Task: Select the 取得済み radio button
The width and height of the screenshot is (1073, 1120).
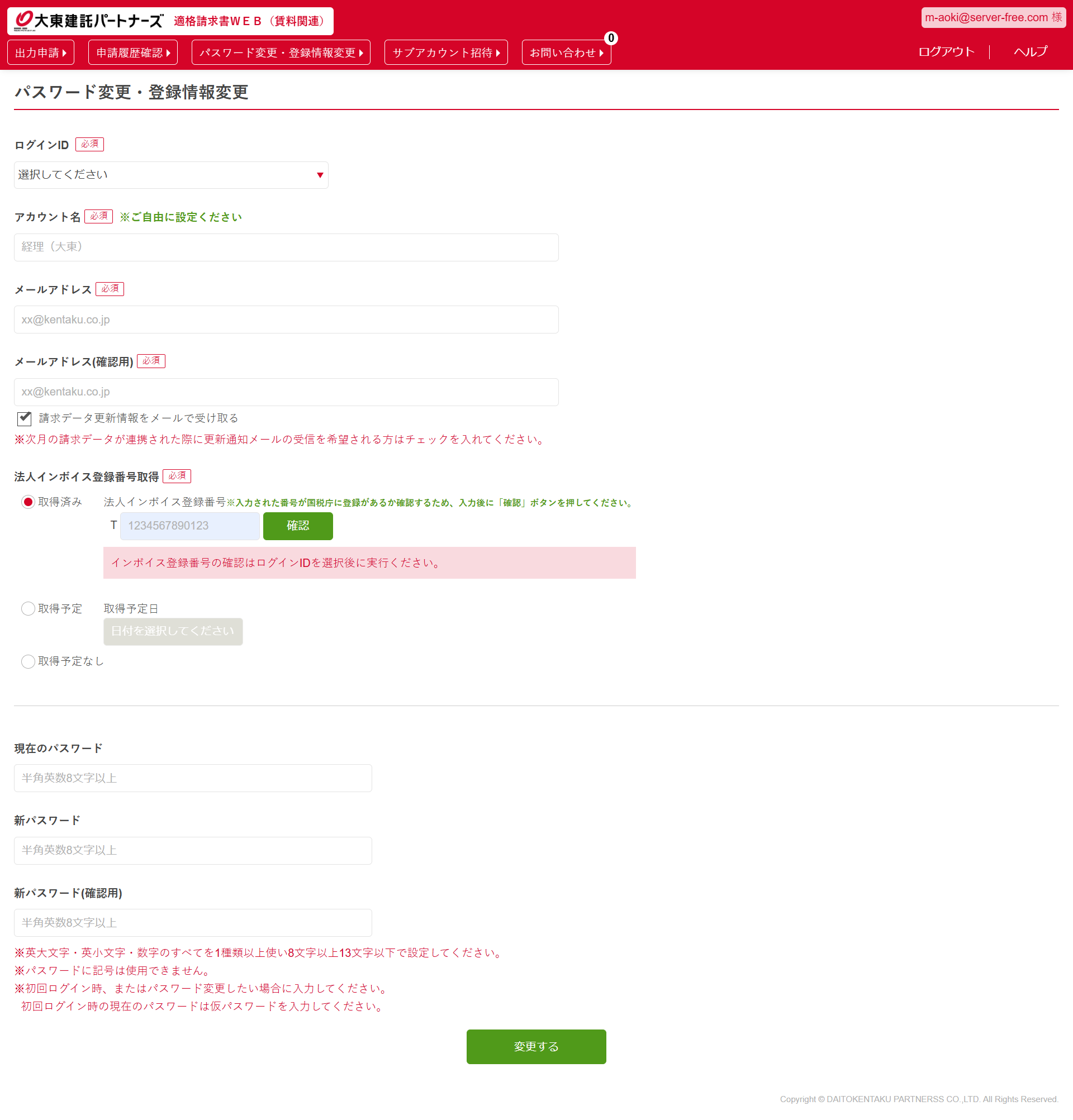Action: [x=28, y=502]
